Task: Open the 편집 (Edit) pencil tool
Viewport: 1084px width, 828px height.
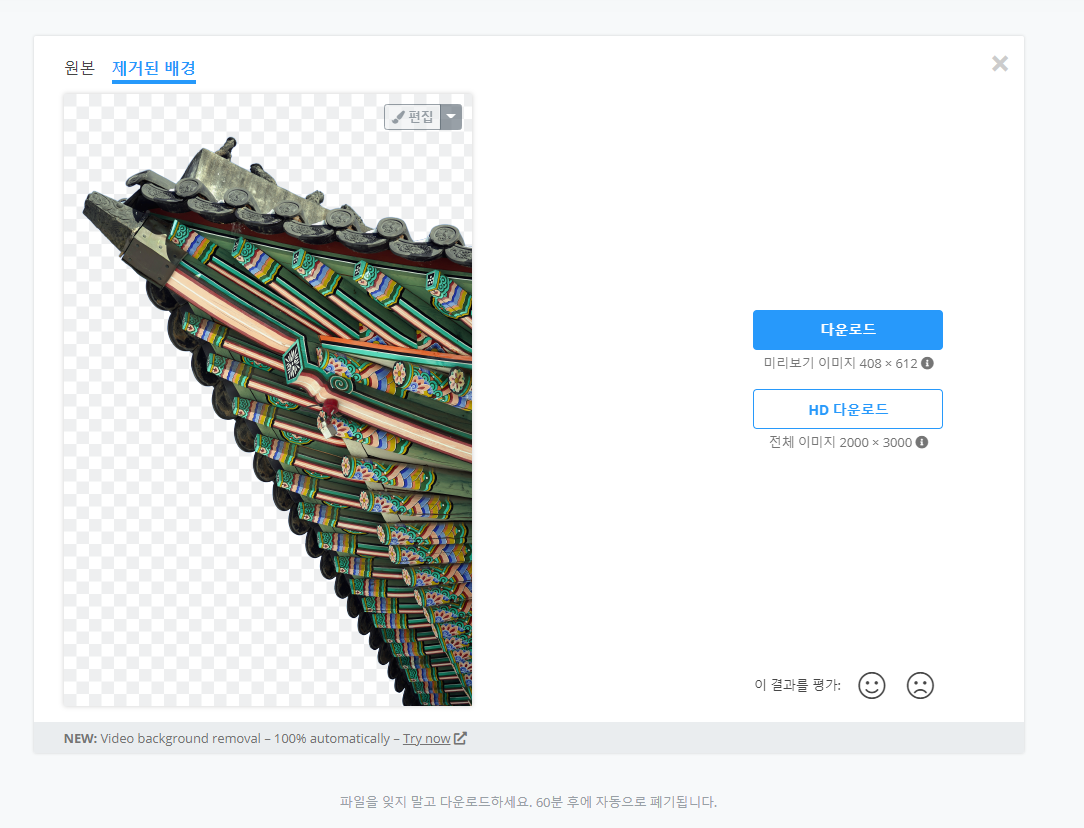Action: tap(411, 116)
